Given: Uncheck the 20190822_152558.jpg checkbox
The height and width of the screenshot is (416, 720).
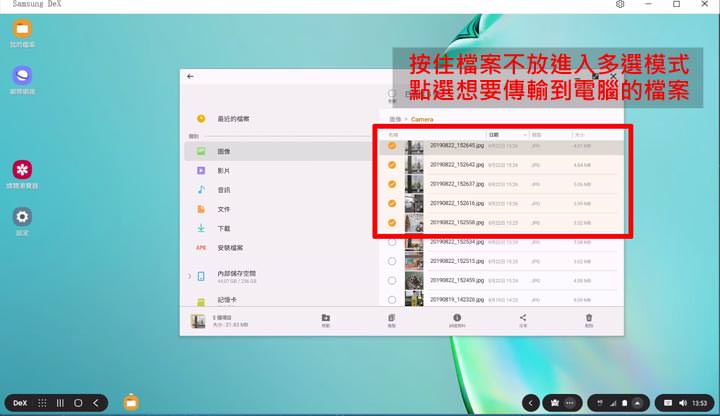Looking at the screenshot, I should 392,223.
